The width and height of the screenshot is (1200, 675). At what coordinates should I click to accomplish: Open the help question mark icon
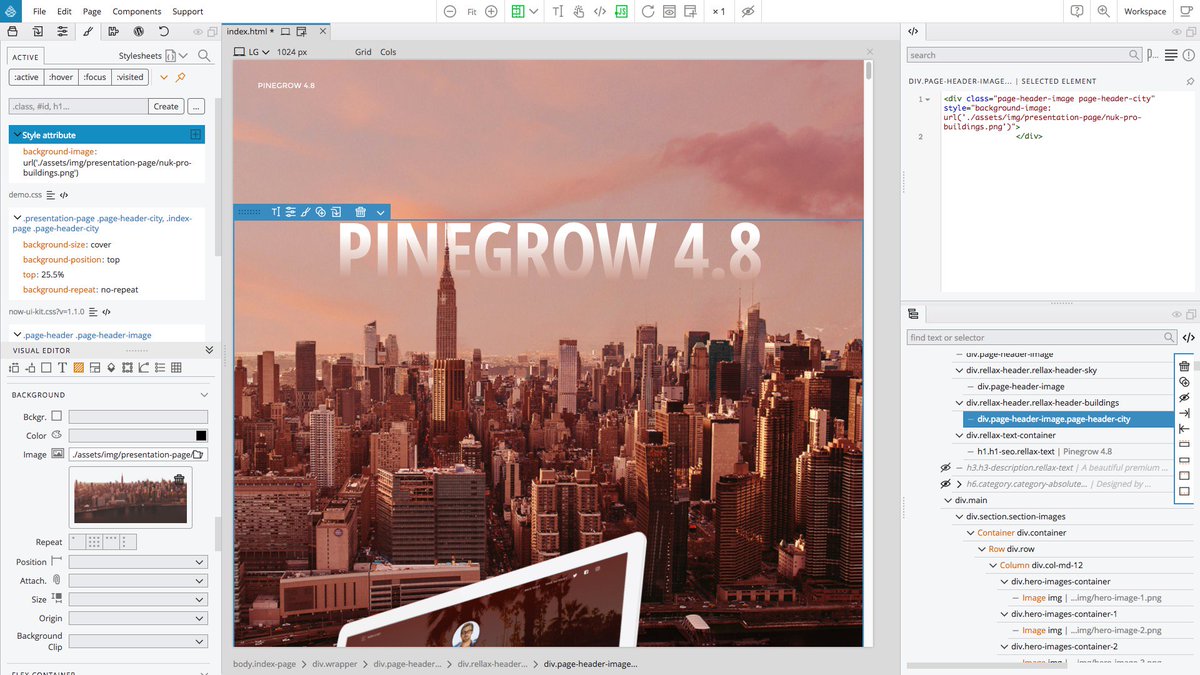1077,11
